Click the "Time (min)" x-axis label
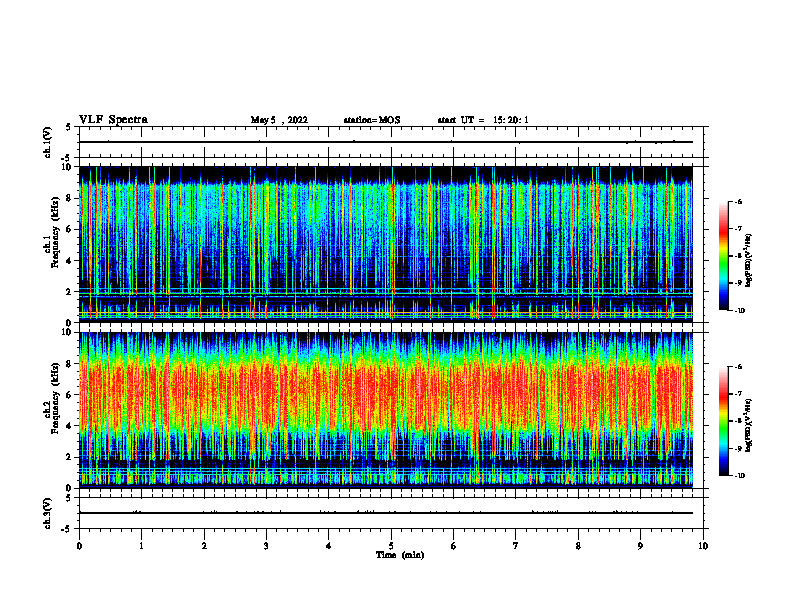The height and width of the screenshot is (612, 792). click(400, 555)
